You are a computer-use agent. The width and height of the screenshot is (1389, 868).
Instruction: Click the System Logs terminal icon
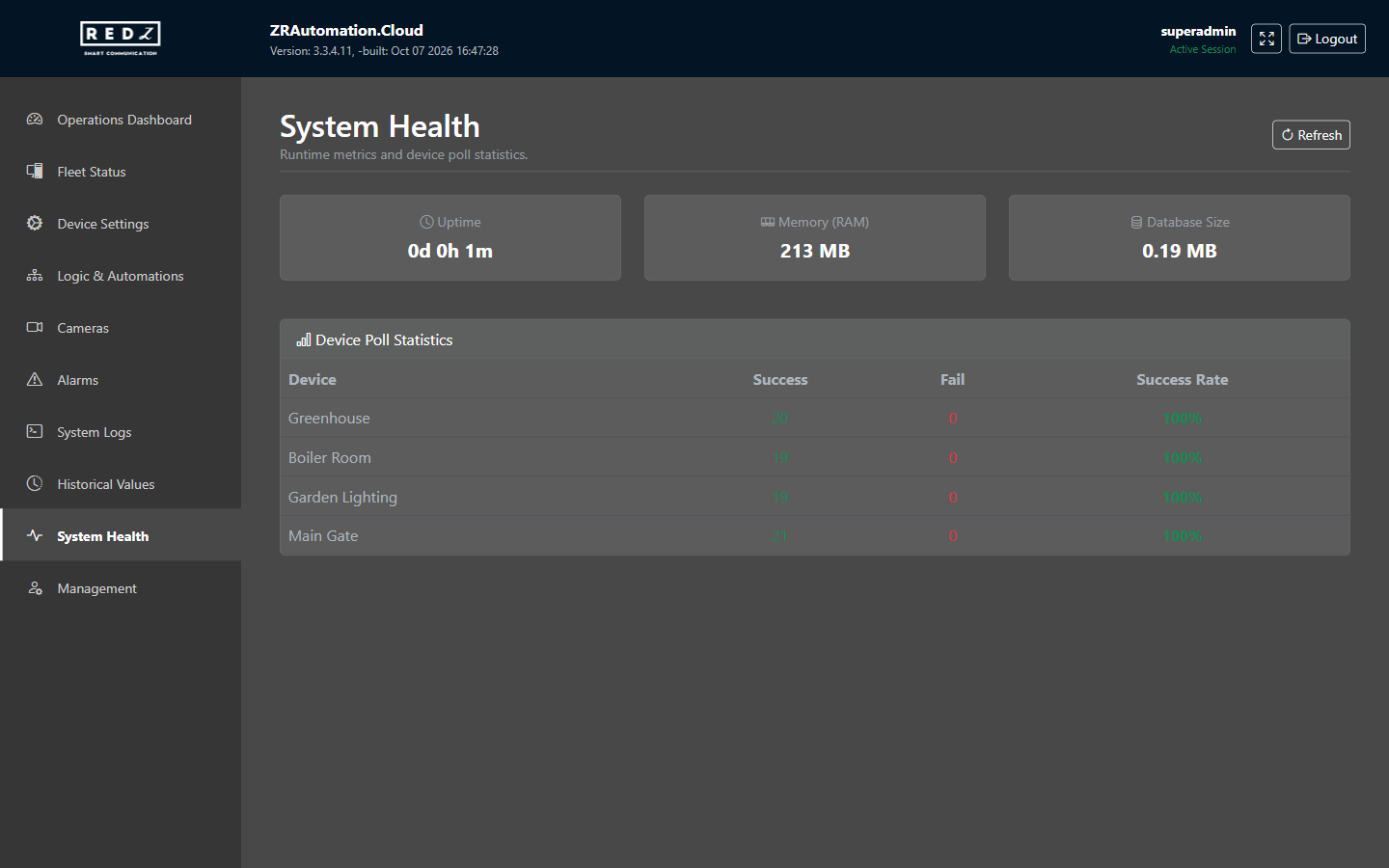(35, 432)
